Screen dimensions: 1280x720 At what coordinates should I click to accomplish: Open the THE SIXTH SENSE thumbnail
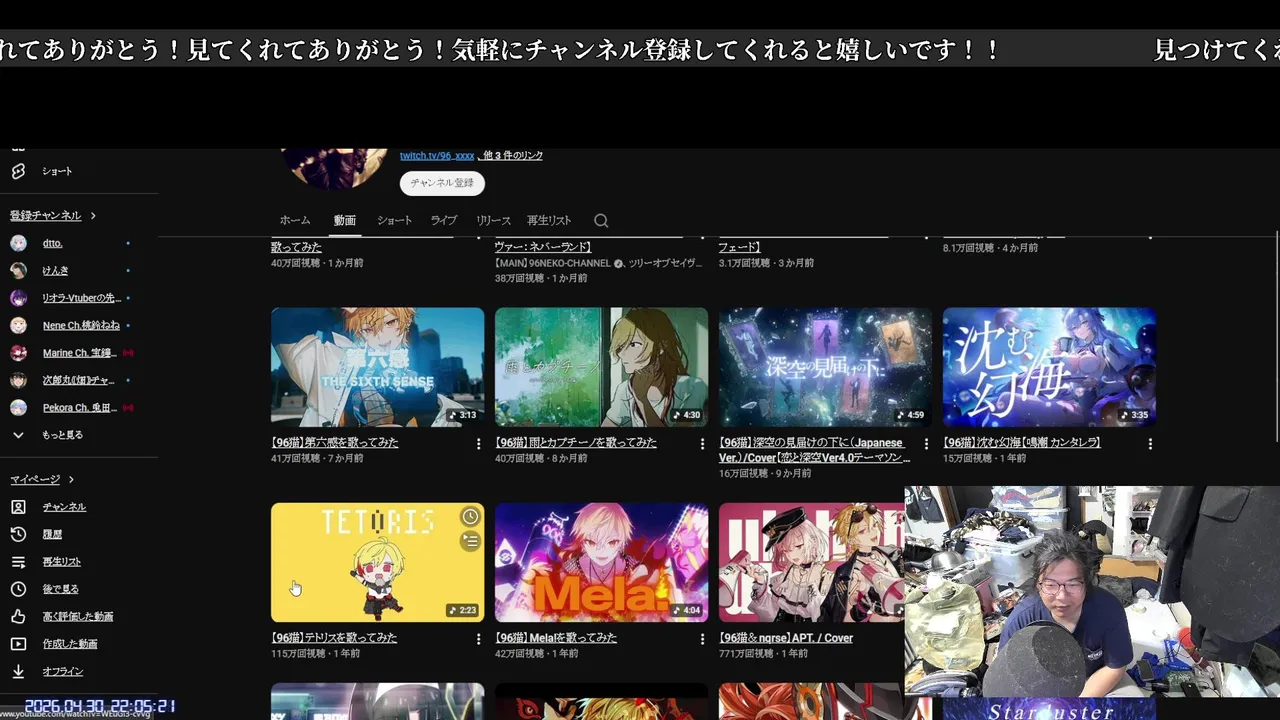click(x=377, y=367)
